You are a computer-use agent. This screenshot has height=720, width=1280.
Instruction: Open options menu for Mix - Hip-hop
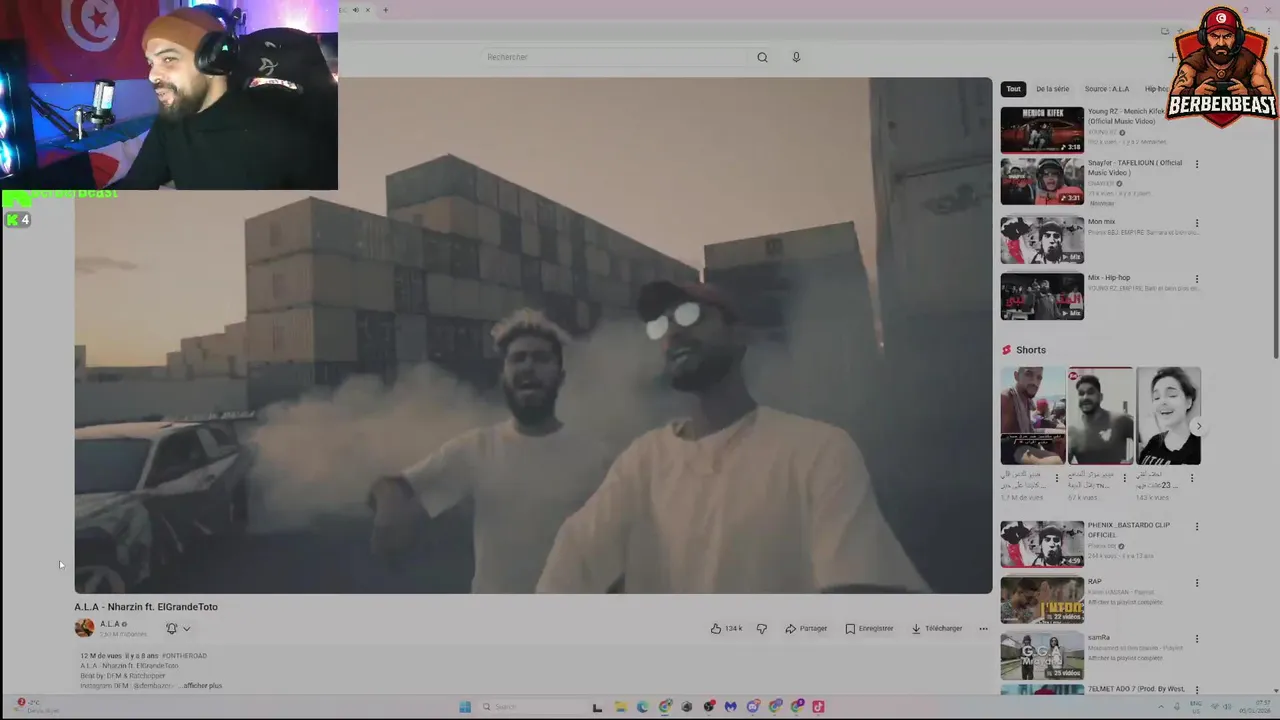(1196, 279)
